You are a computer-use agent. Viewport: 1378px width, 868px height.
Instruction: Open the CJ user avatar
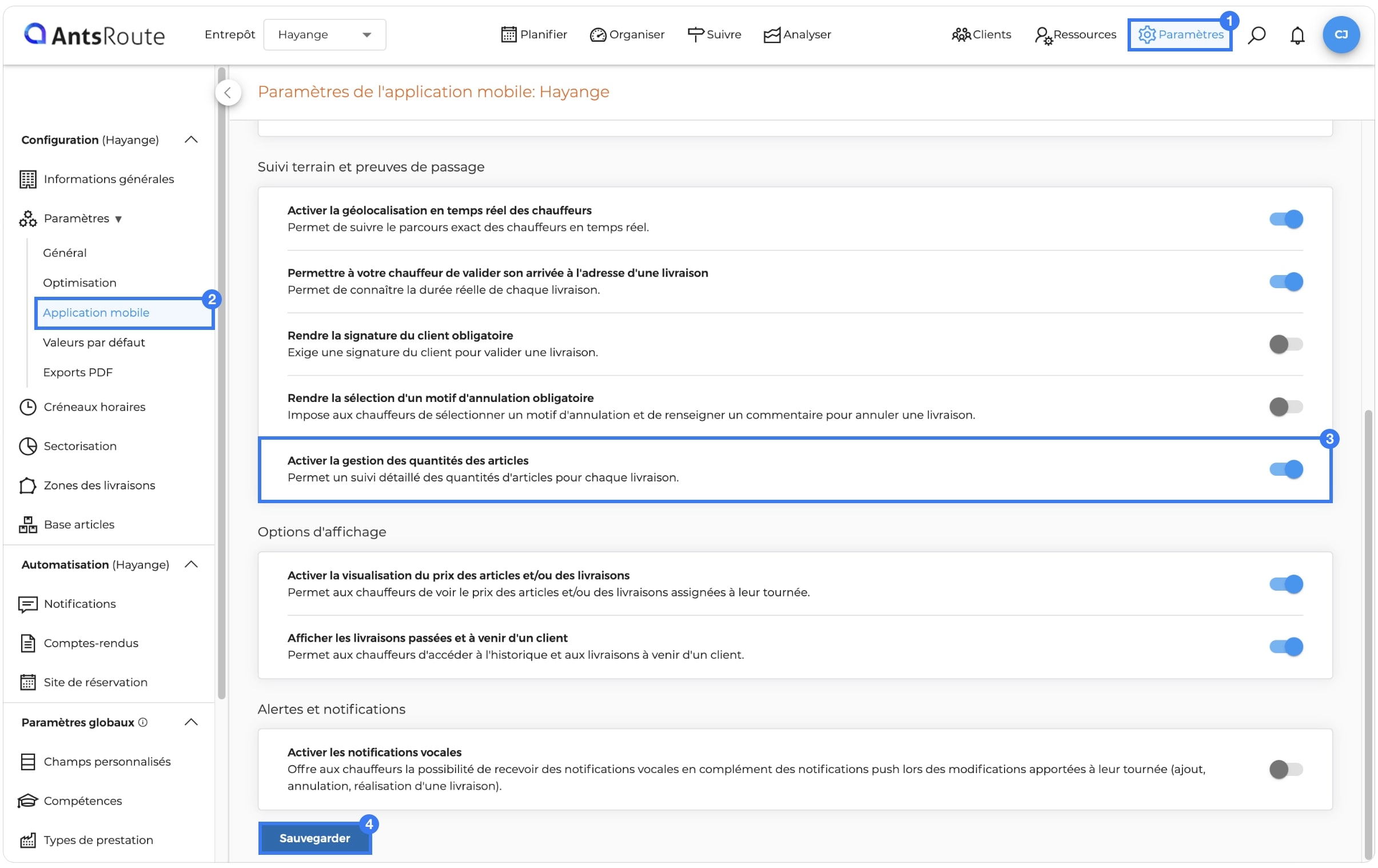coord(1341,35)
